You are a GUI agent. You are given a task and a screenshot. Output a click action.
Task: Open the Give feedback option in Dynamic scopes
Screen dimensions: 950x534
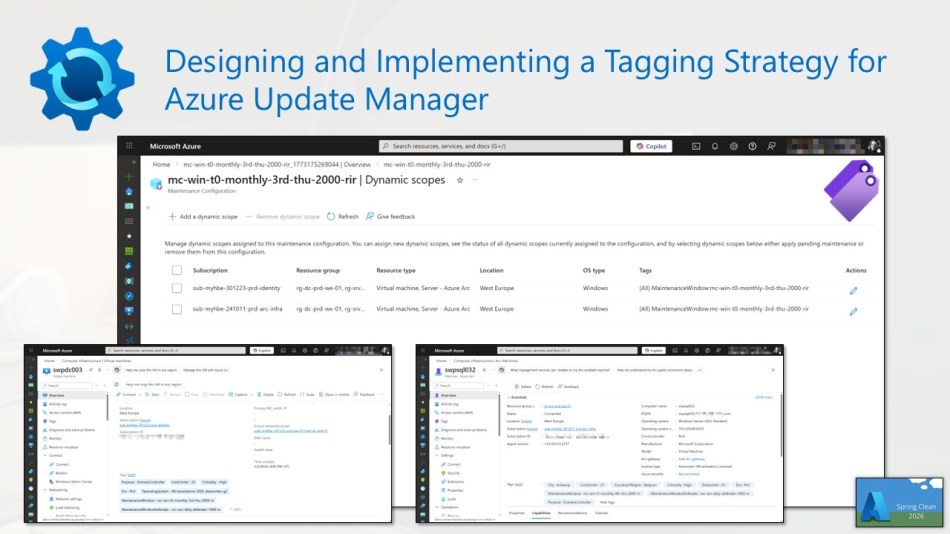click(x=391, y=216)
